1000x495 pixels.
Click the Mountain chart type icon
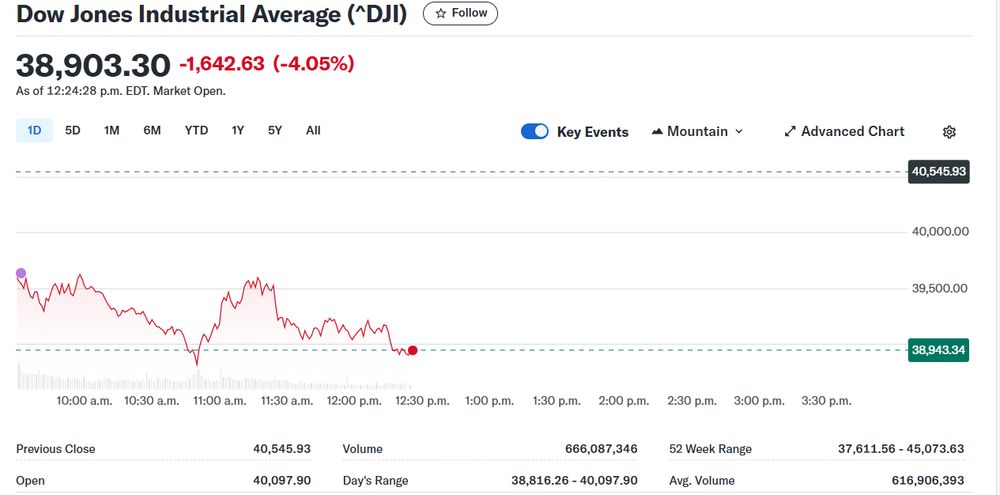pyautogui.click(x=657, y=131)
